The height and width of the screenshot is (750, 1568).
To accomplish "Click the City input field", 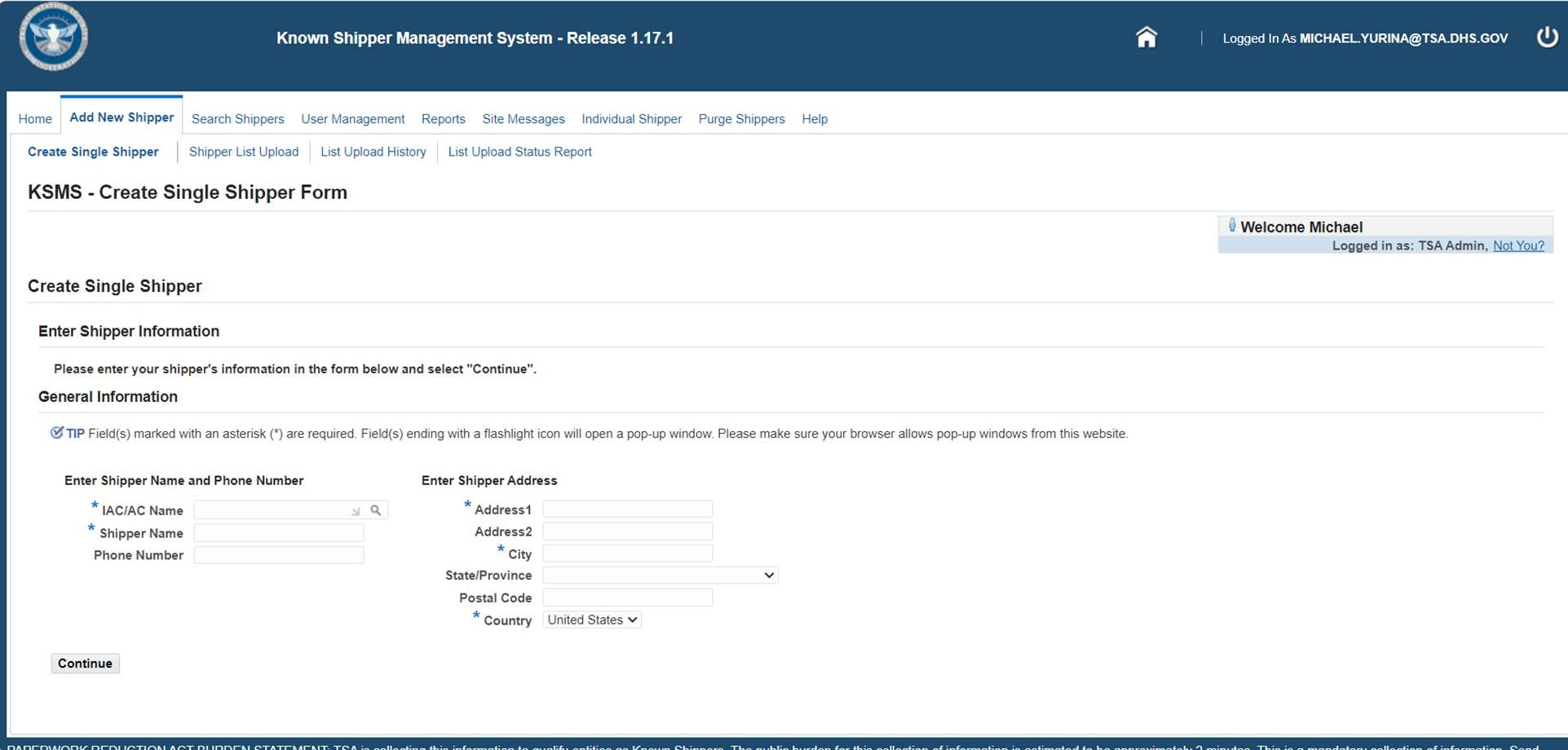I will (628, 554).
